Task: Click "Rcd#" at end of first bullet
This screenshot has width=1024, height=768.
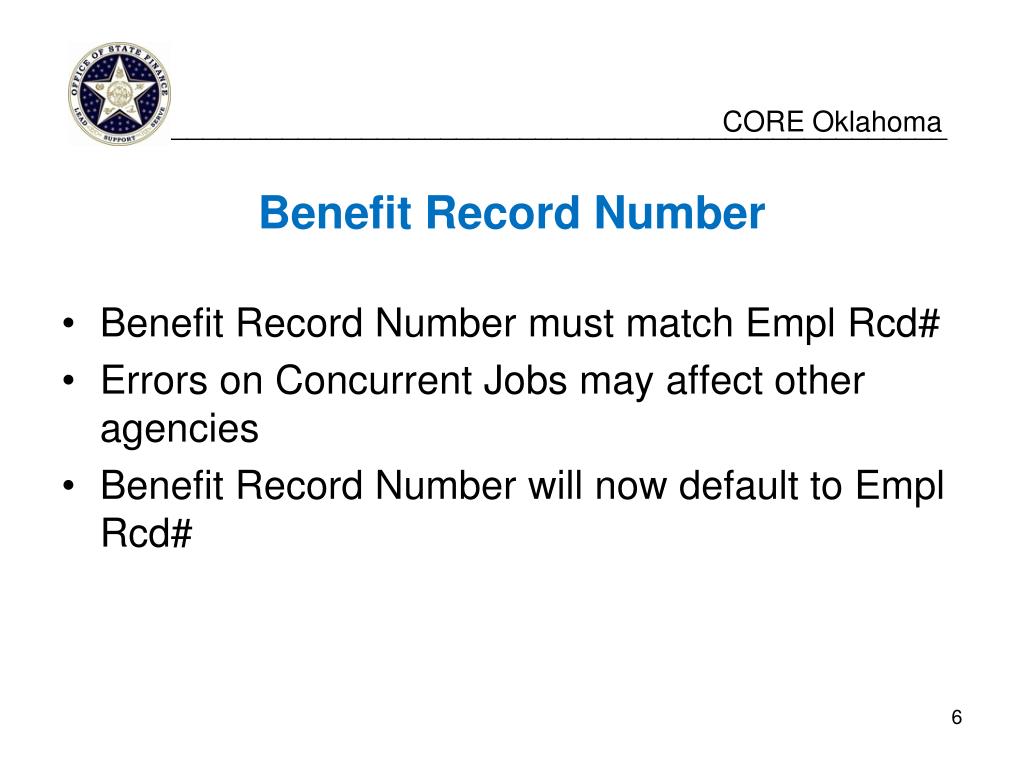Action: (x=893, y=323)
